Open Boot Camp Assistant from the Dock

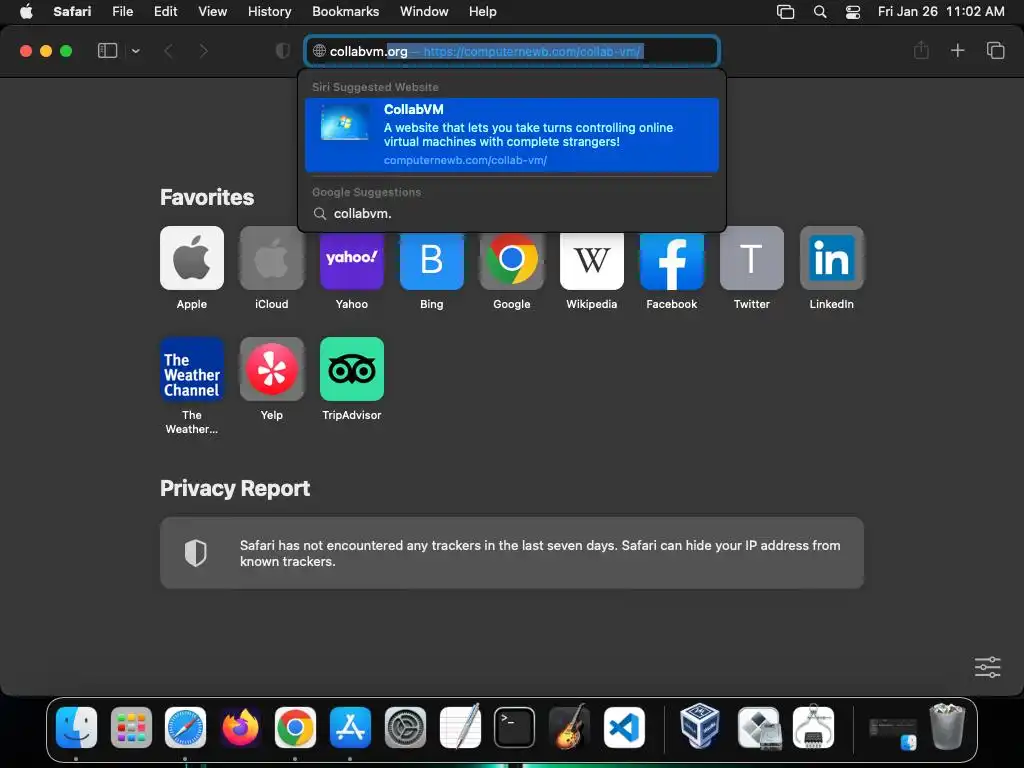click(758, 727)
